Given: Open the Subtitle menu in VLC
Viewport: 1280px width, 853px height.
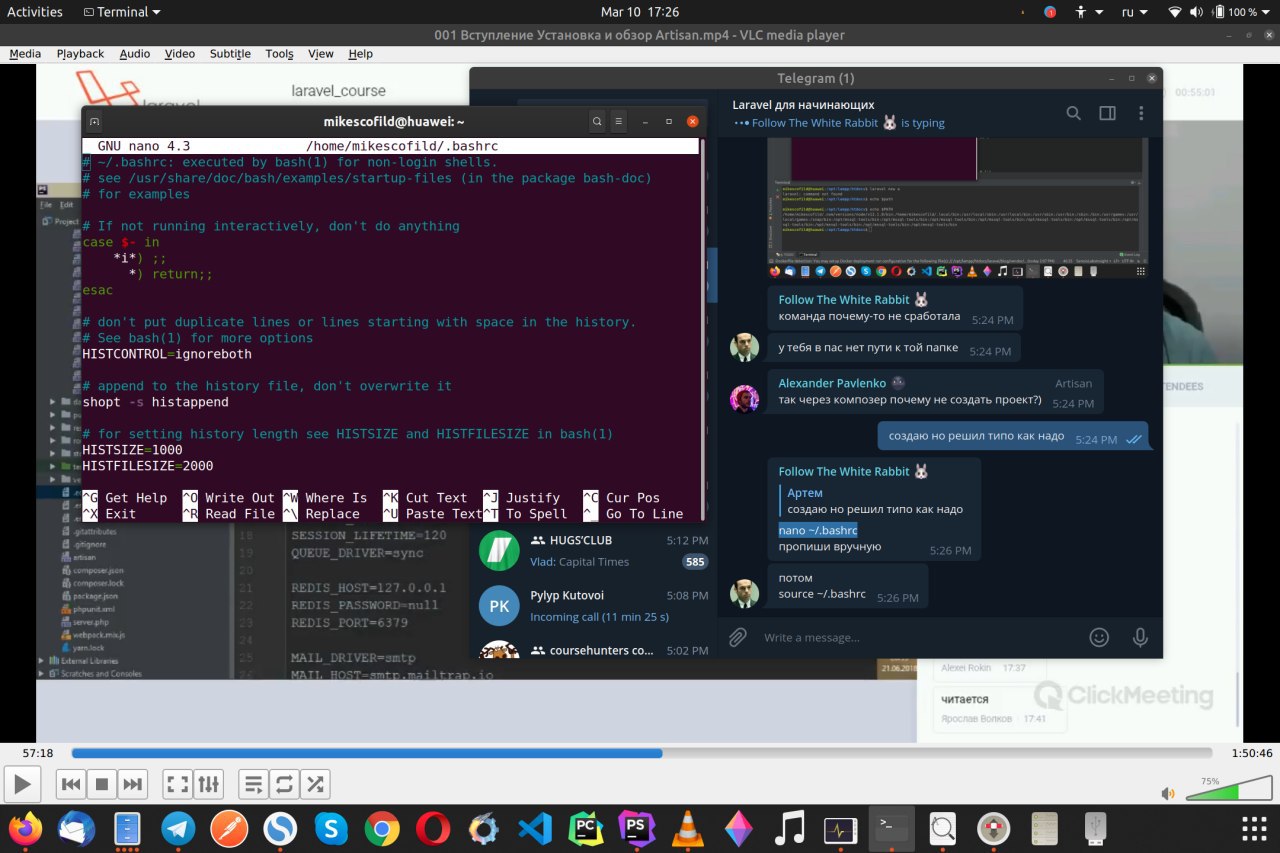Looking at the screenshot, I should tap(230, 54).
